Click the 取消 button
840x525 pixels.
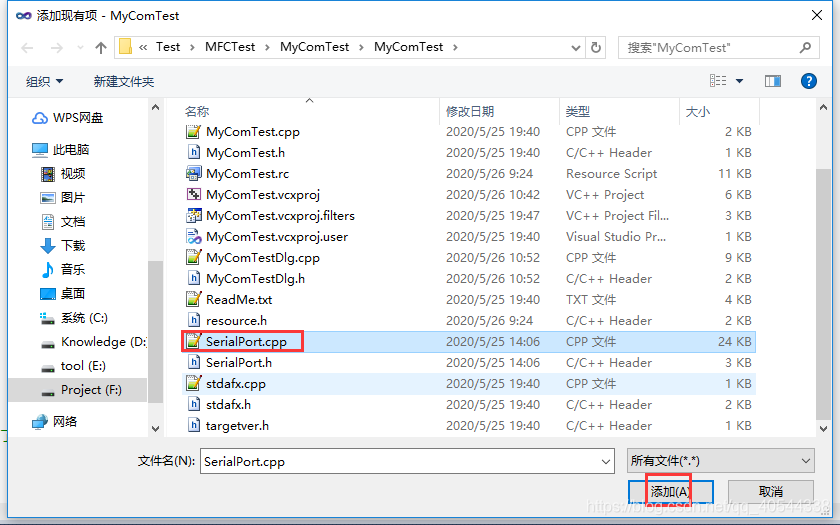click(771, 491)
